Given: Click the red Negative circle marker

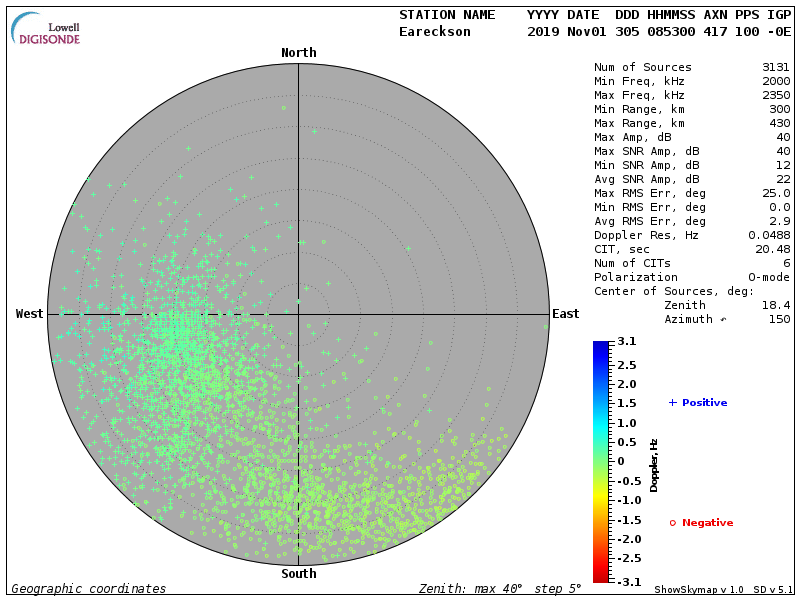Looking at the screenshot, I should pyautogui.click(x=672, y=523).
